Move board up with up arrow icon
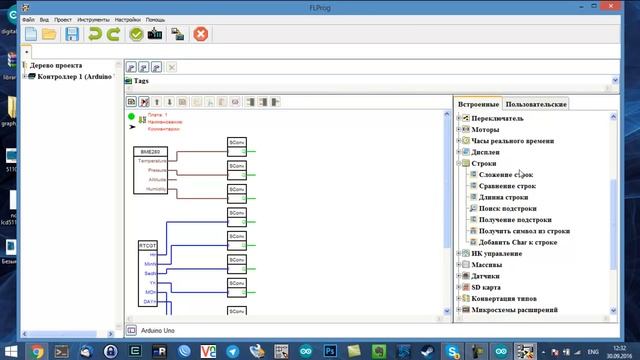 [x=157, y=102]
